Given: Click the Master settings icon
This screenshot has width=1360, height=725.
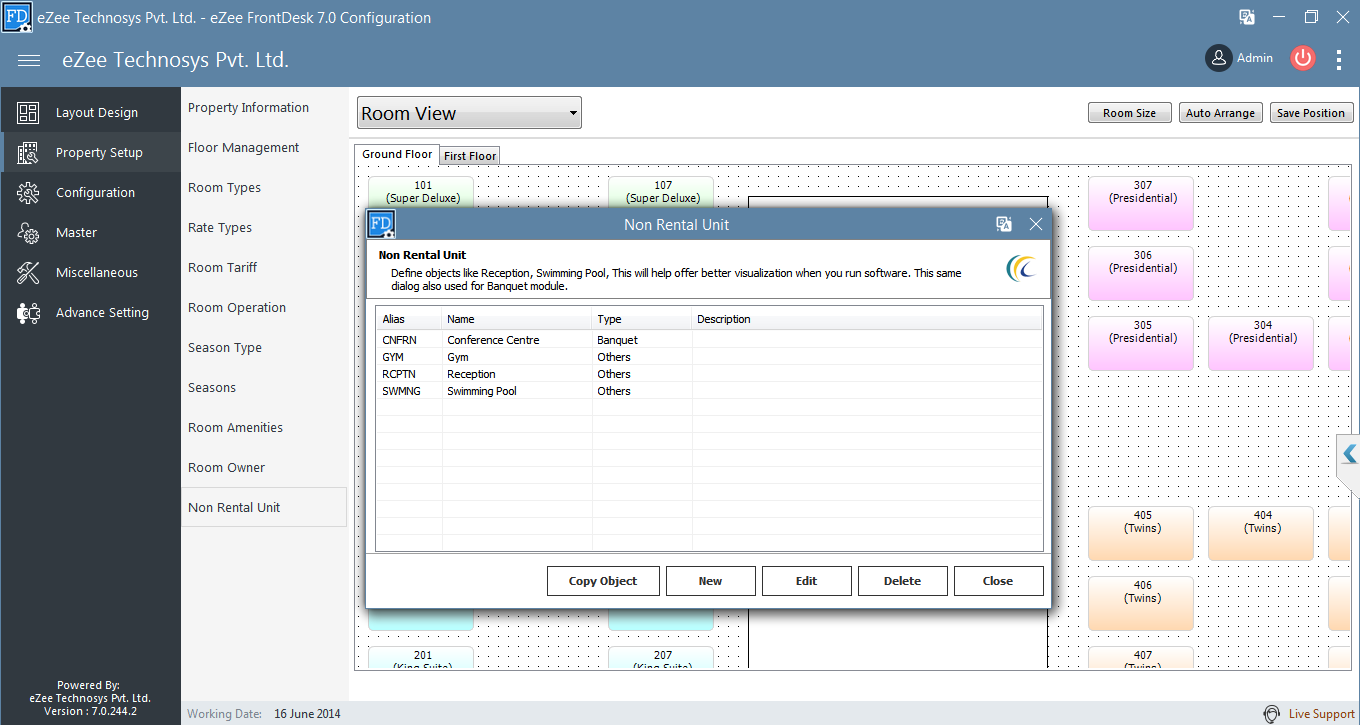Looking at the screenshot, I should 28,233.
